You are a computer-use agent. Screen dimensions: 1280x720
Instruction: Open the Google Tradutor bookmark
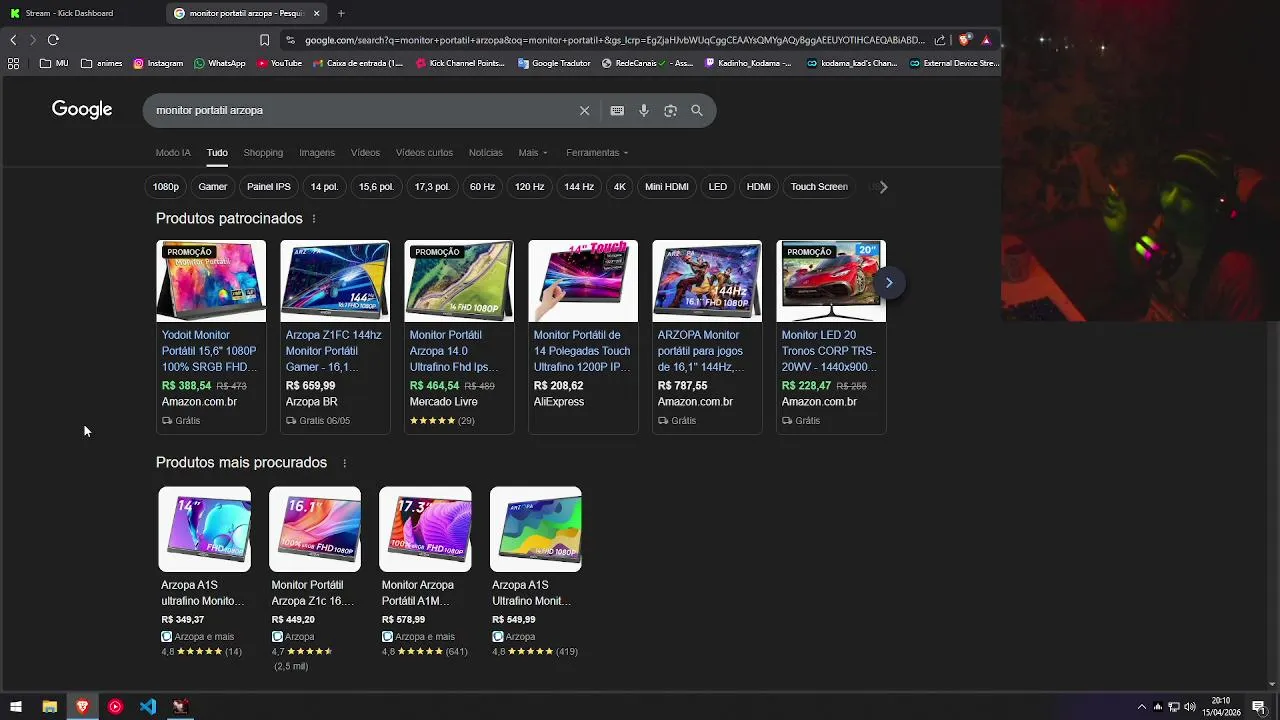[554, 63]
